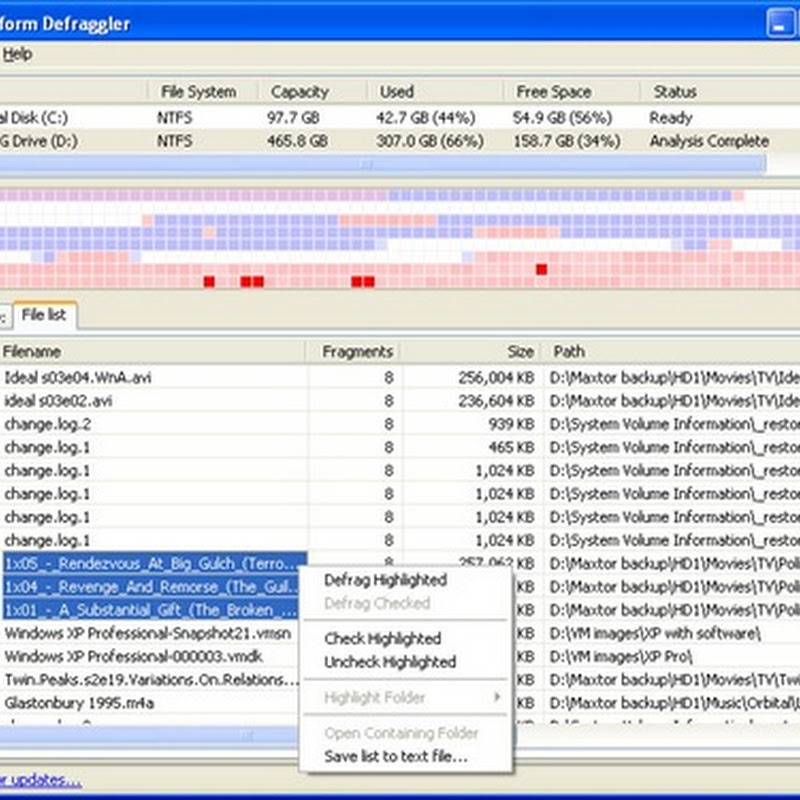Click fragments count for Ideal s03e04.WnA.avi
This screenshot has height=800, width=800.
tap(389, 378)
